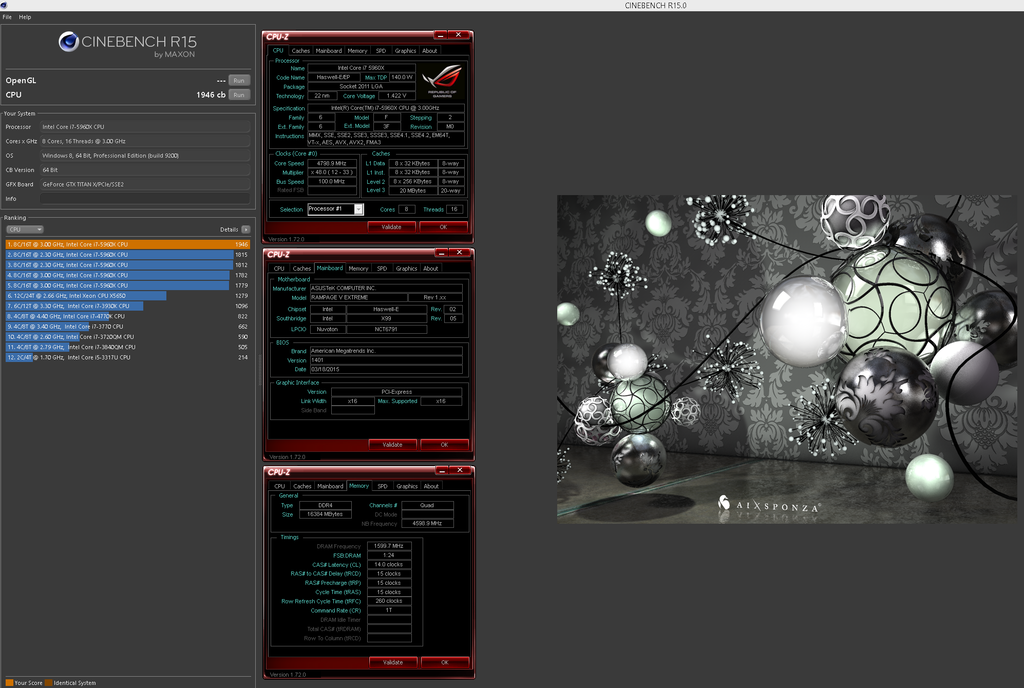The height and width of the screenshot is (688, 1024).
Task: Open the File menu in Cinebench
Action: pos(7,17)
